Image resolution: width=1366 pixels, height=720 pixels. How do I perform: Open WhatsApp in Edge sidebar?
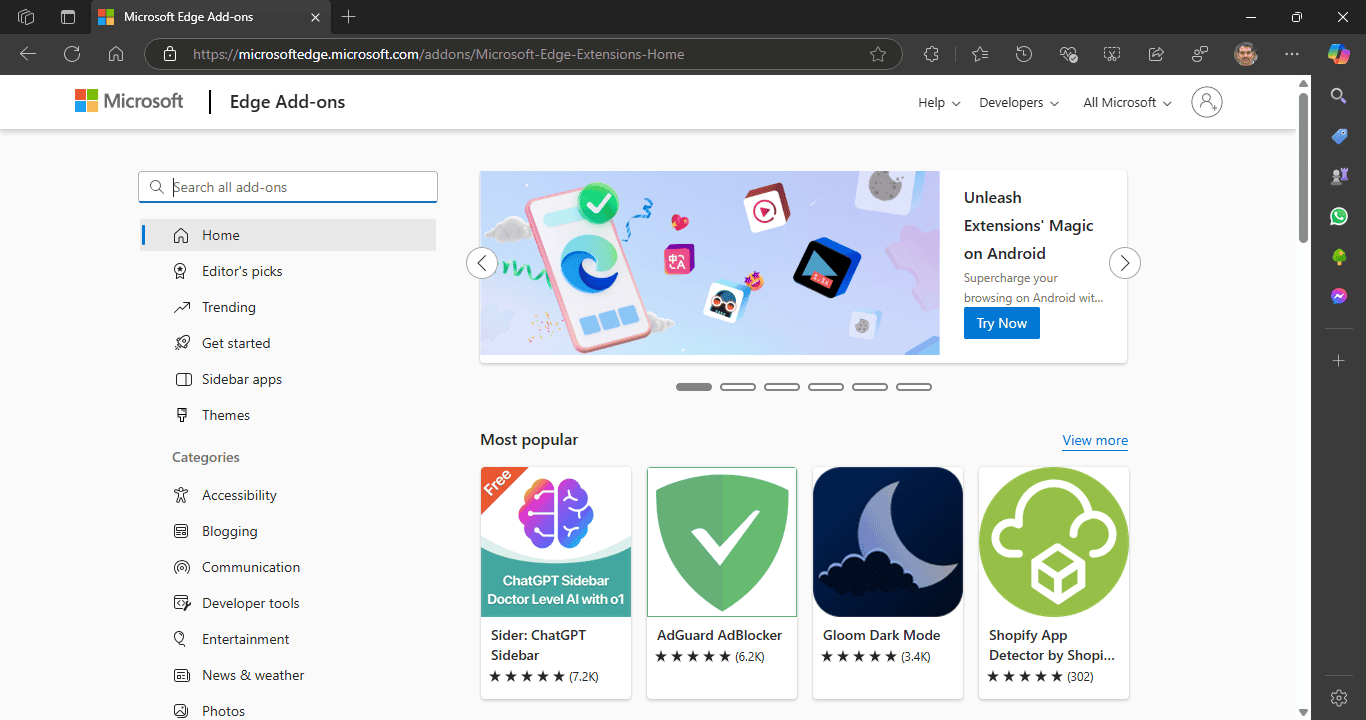click(1339, 216)
